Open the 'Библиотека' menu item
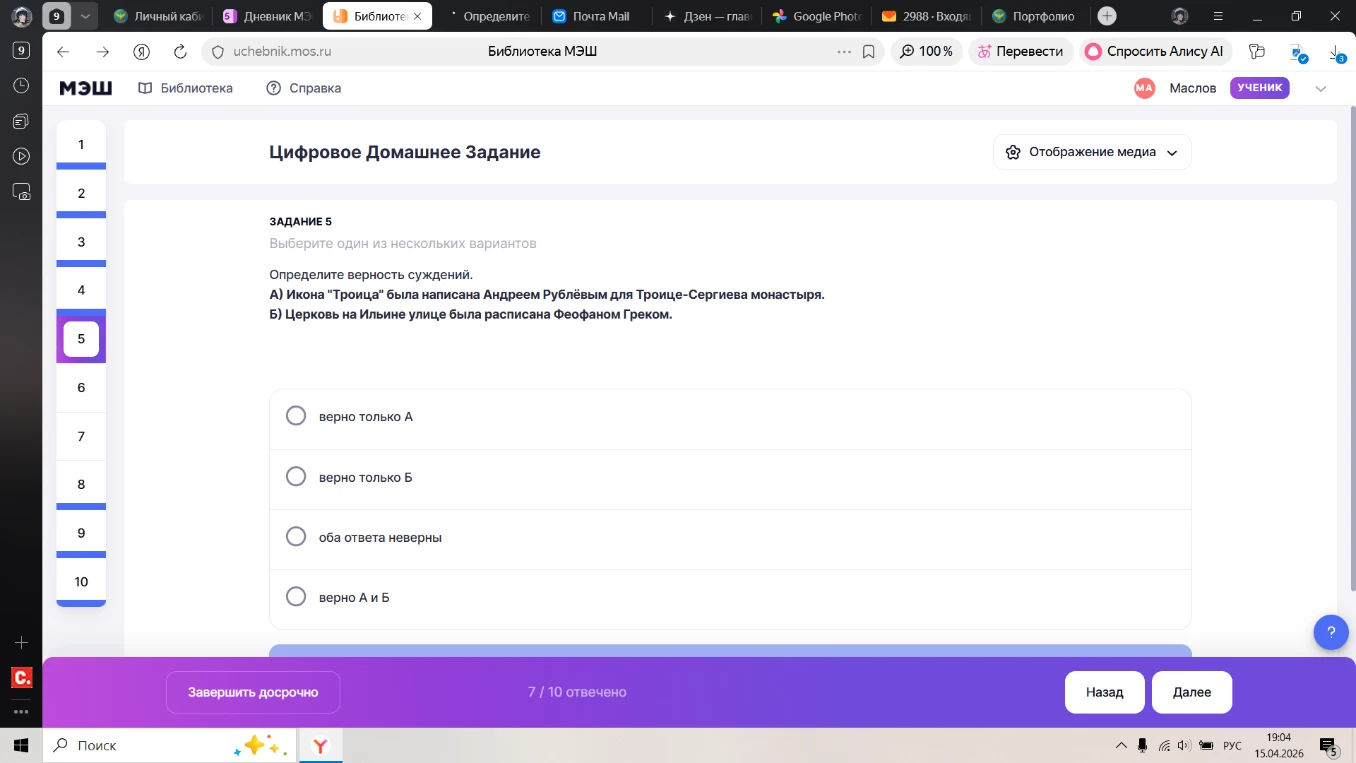Viewport: 1356px width, 763px height. (x=185, y=88)
